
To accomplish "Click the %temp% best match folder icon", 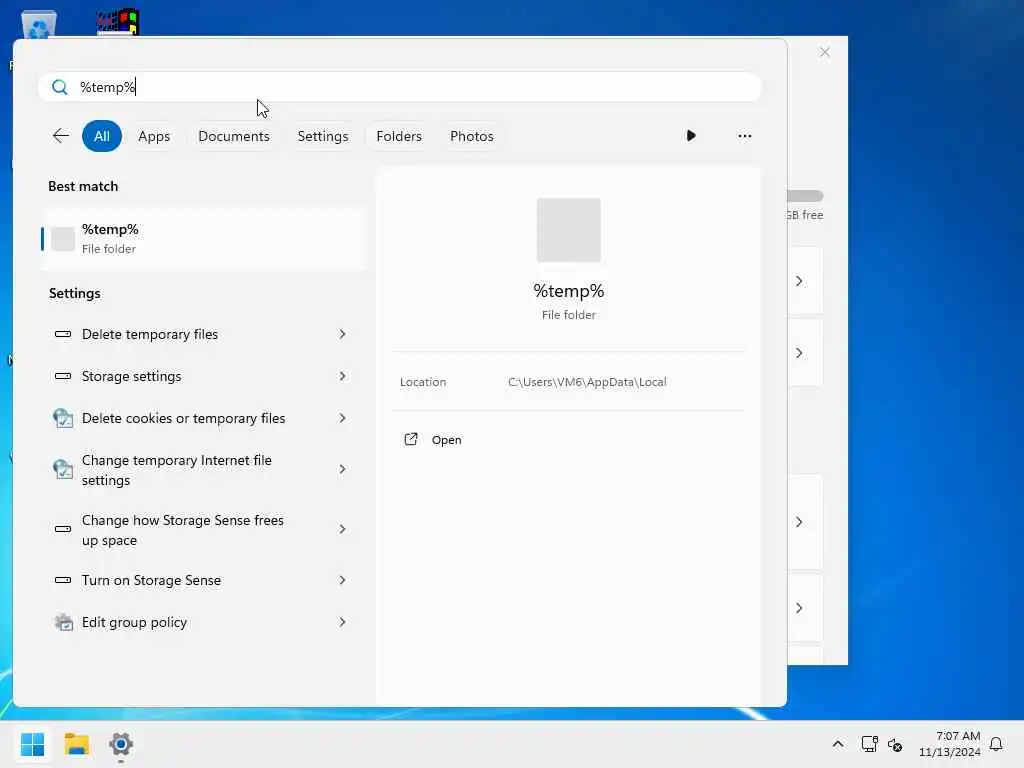I will click(63, 239).
